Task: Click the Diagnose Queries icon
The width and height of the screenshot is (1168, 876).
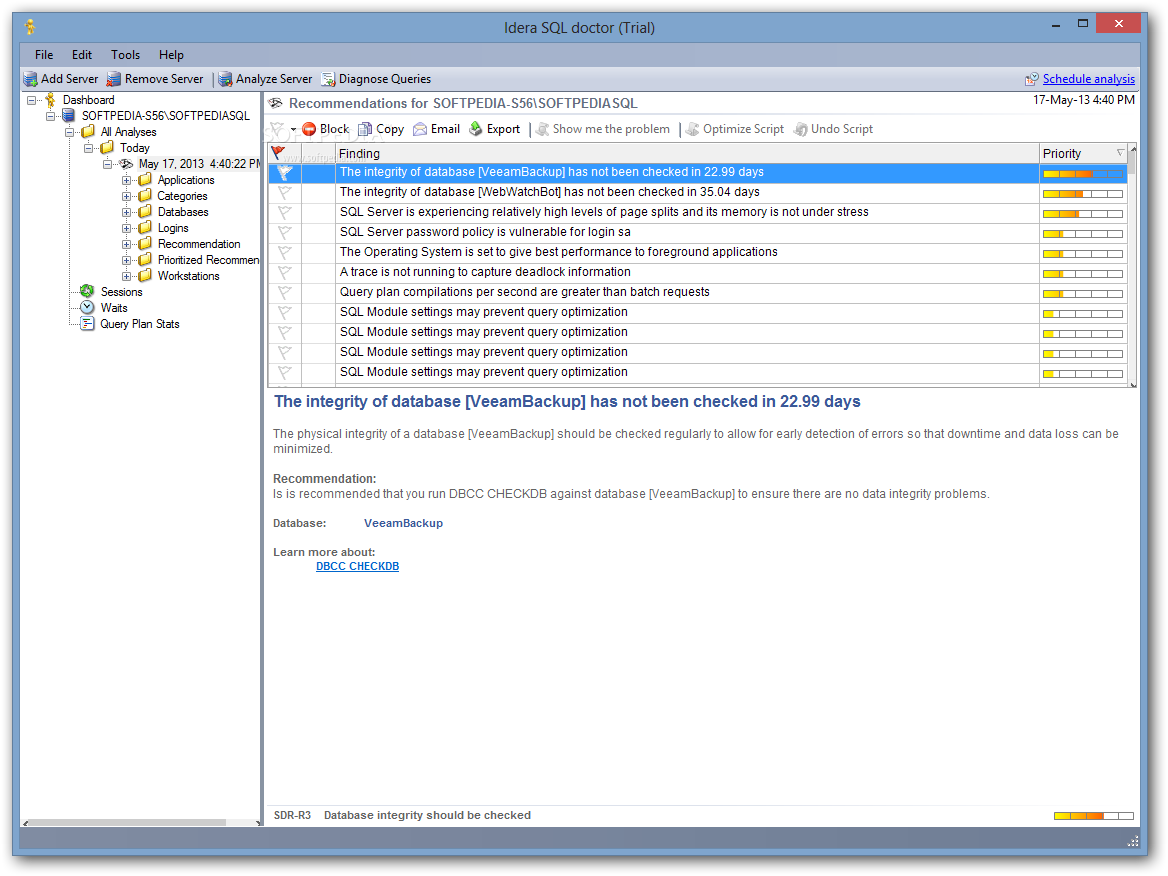Action: click(x=328, y=79)
